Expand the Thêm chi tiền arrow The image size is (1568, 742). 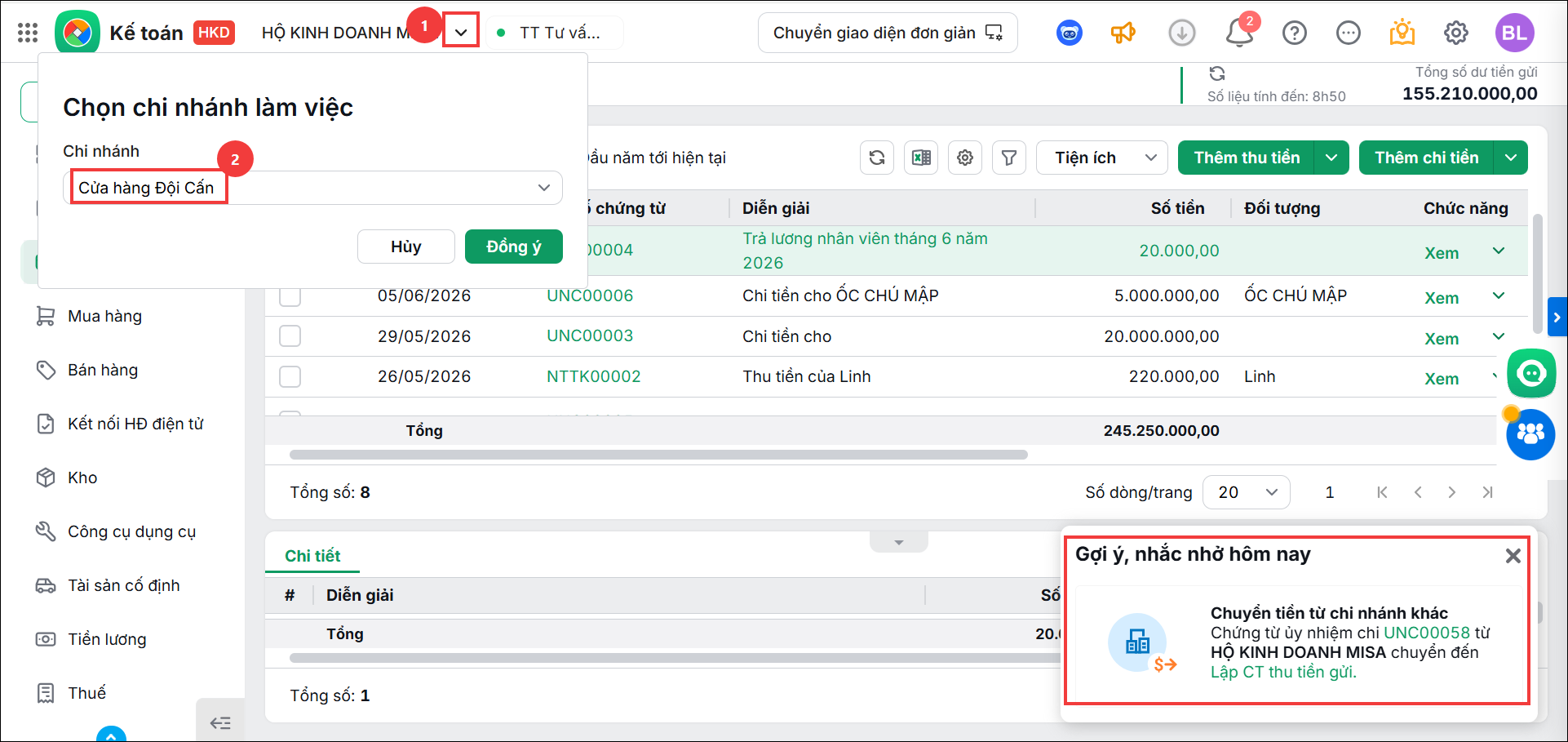click(x=1511, y=158)
